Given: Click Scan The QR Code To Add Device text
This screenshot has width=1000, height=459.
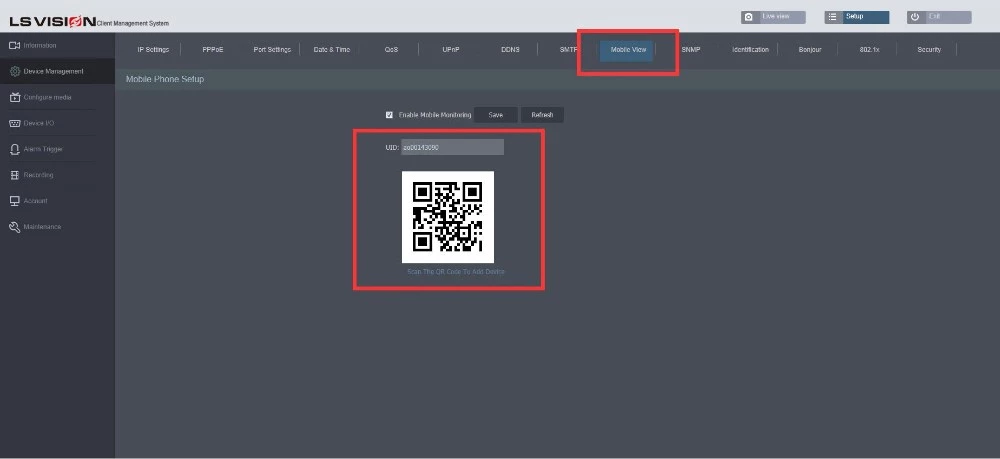Looking at the screenshot, I should click(456, 272).
